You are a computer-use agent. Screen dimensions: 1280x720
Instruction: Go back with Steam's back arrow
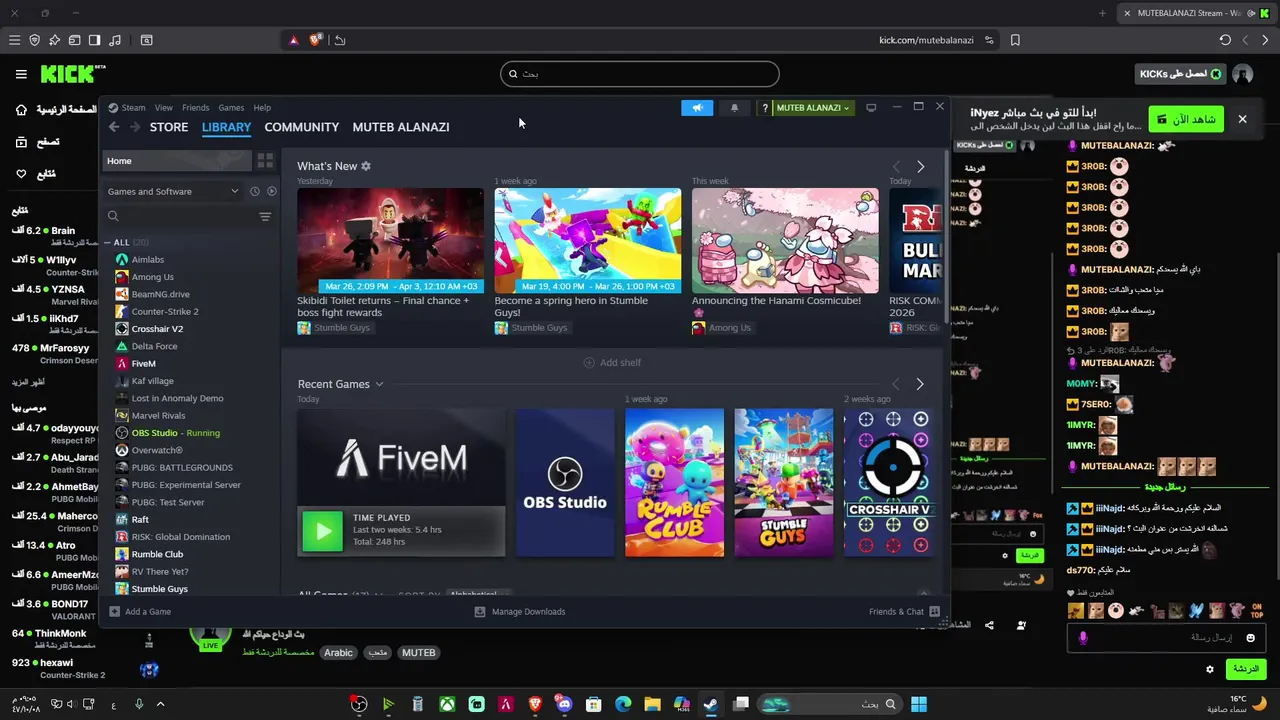point(114,127)
